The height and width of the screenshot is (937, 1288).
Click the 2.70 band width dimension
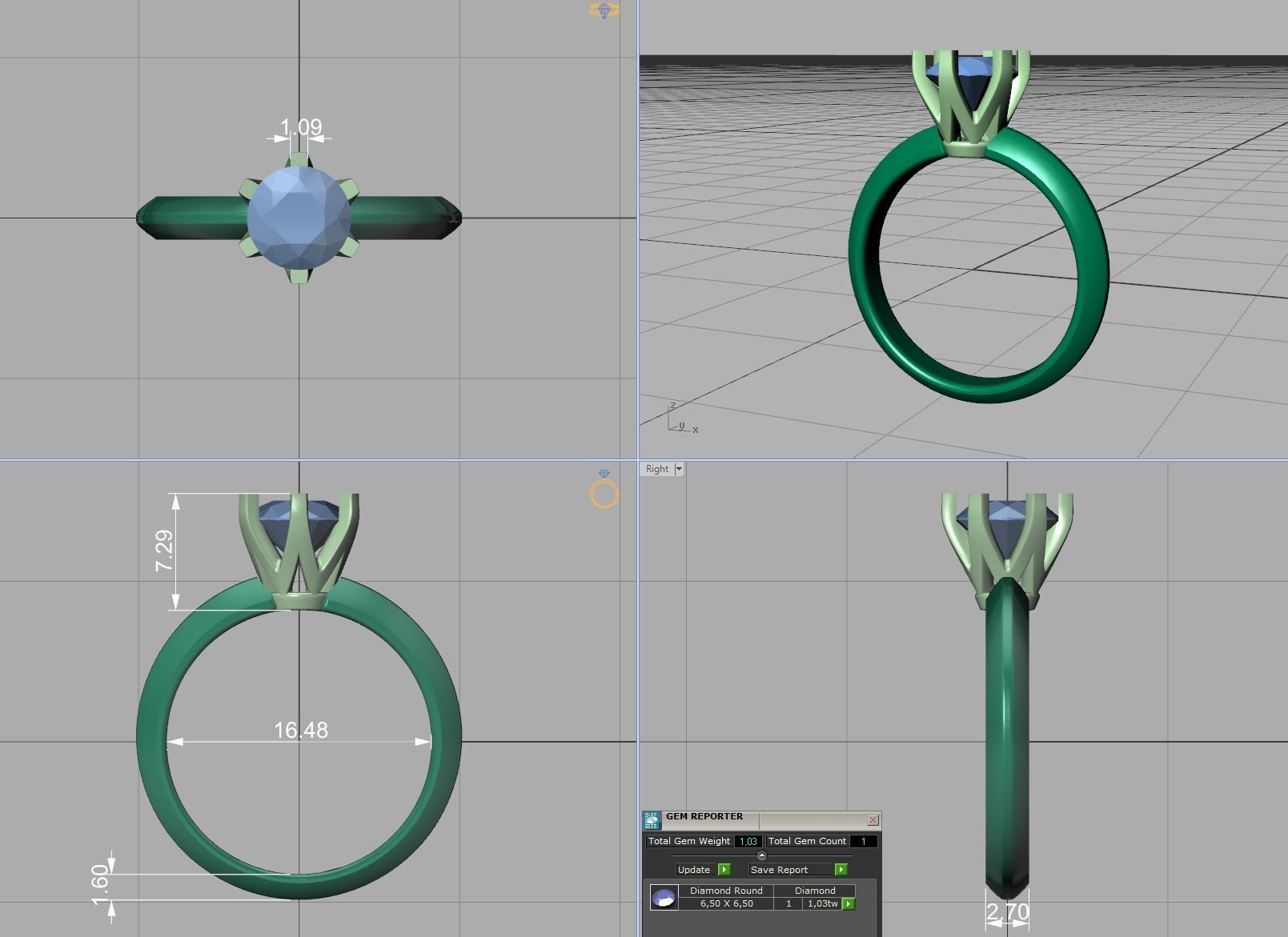click(1008, 911)
